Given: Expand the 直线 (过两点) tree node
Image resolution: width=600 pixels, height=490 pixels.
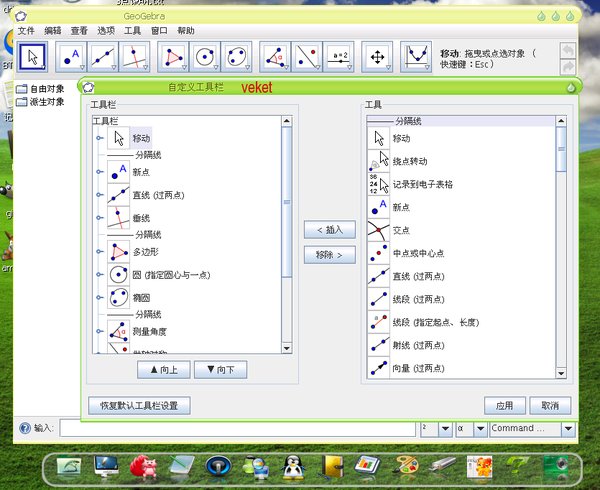Looking at the screenshot, I should 99,195.
